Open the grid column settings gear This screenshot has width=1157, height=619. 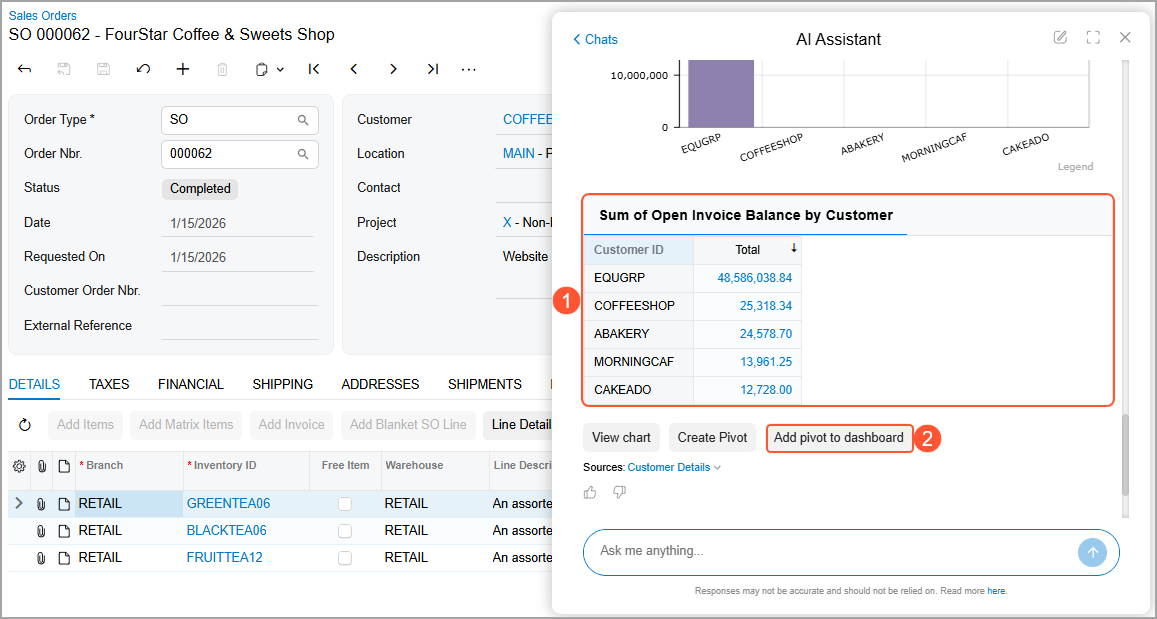pyautogui.click(x=19, y=466)
